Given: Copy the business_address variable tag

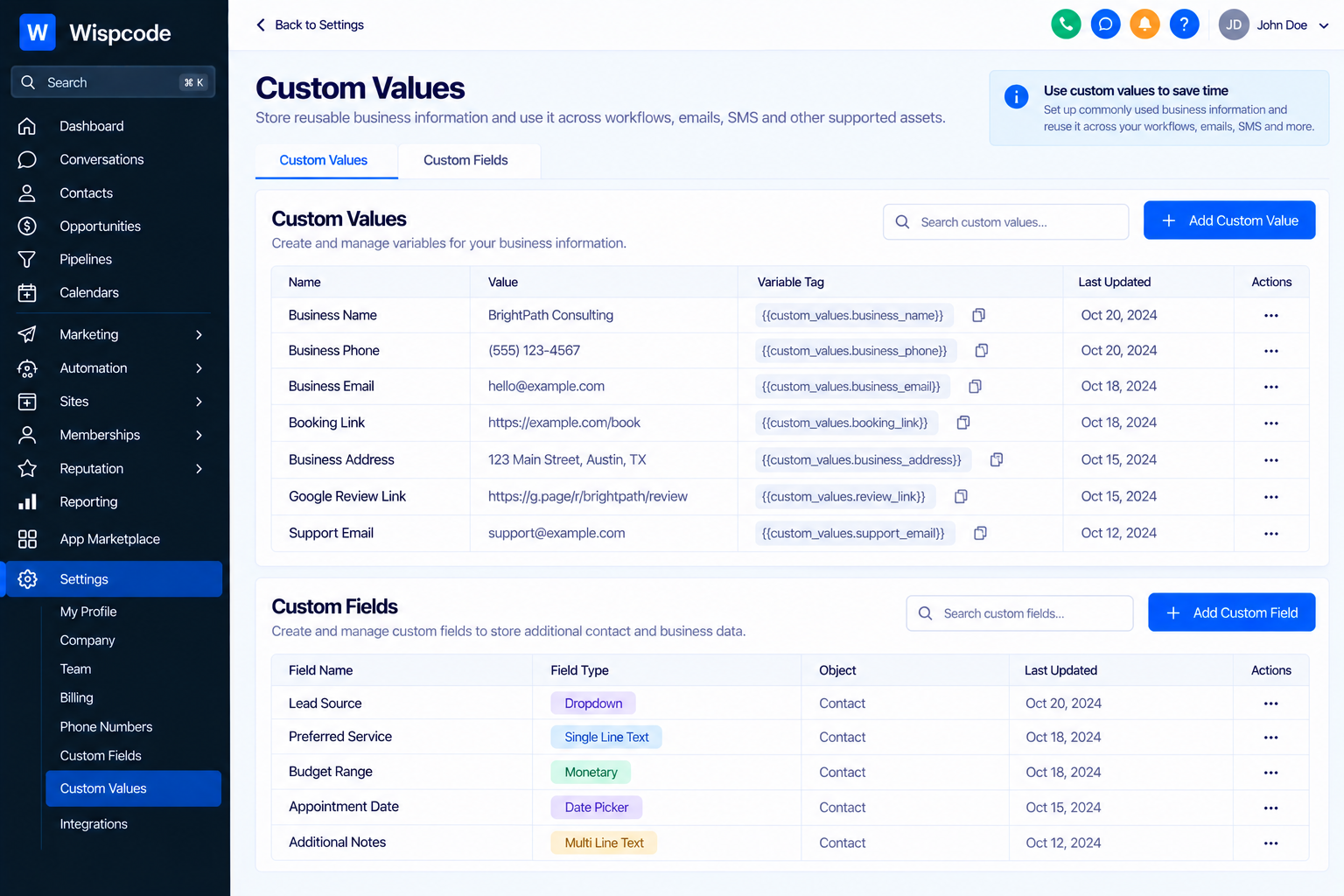Looking at the screenshot, I should pos(997,459).
